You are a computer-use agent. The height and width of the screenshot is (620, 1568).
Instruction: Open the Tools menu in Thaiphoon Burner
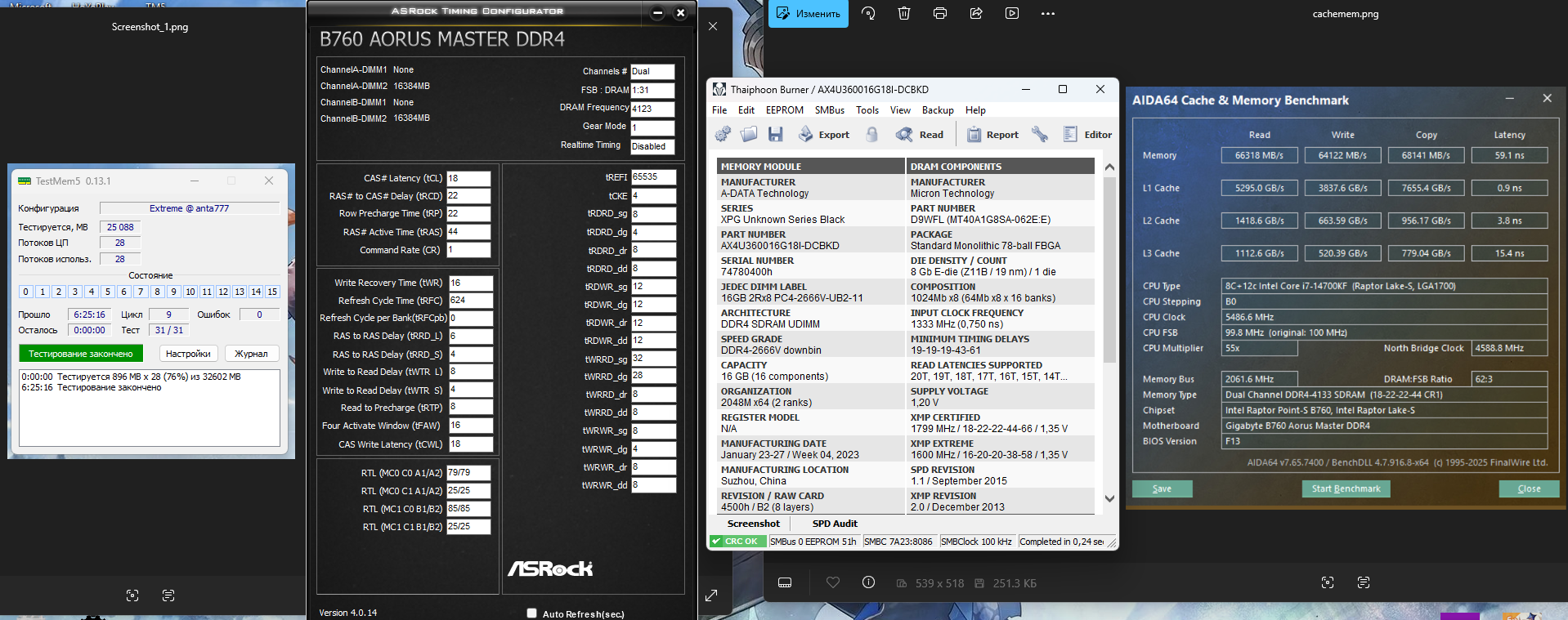pos(867,110)
